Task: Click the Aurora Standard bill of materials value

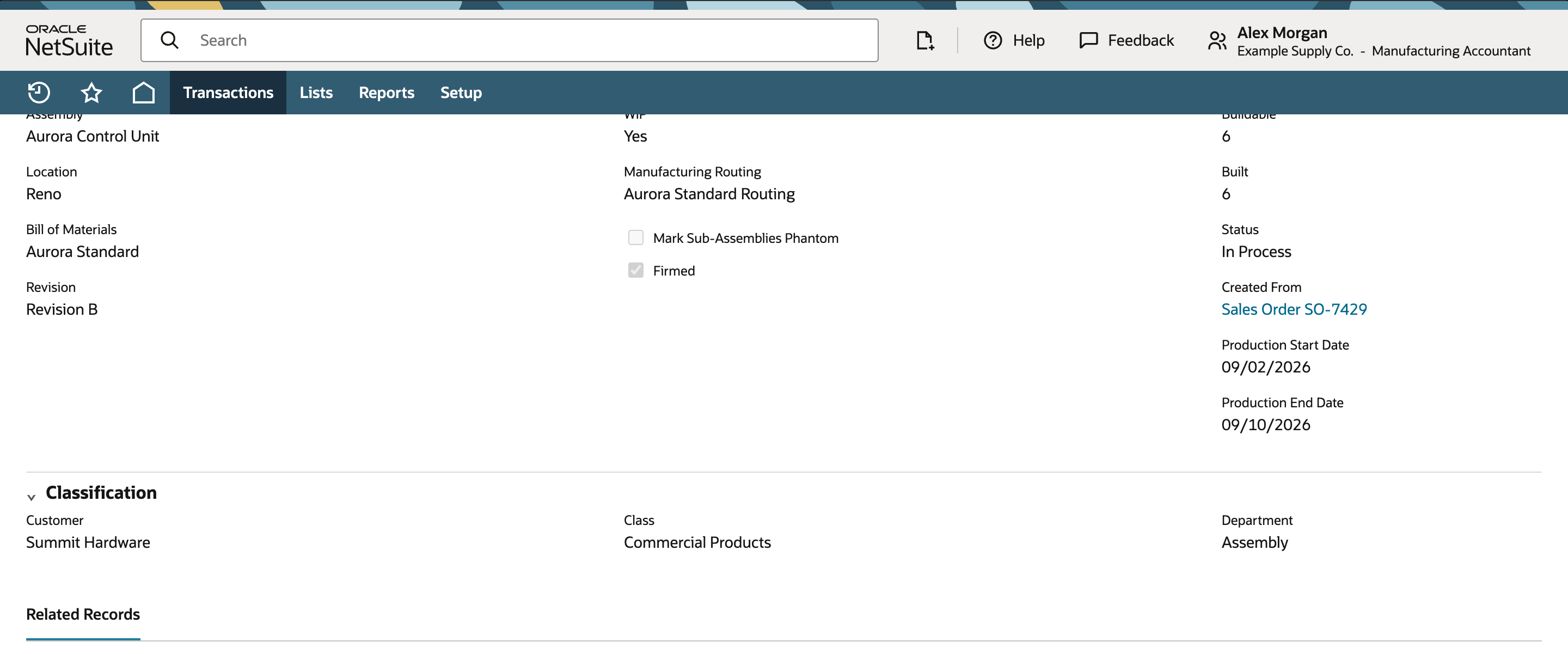Action: coord(82,252)
